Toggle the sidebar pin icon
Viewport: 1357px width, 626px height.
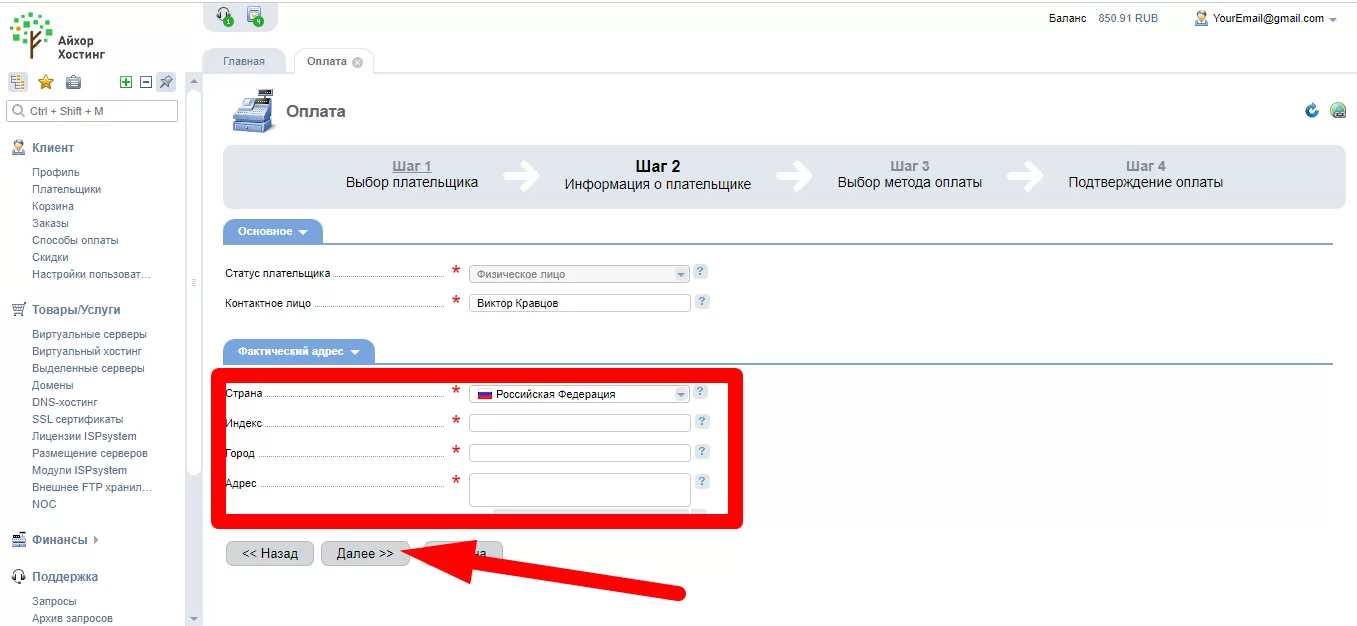pyautogui.click(x=167, y=82)
